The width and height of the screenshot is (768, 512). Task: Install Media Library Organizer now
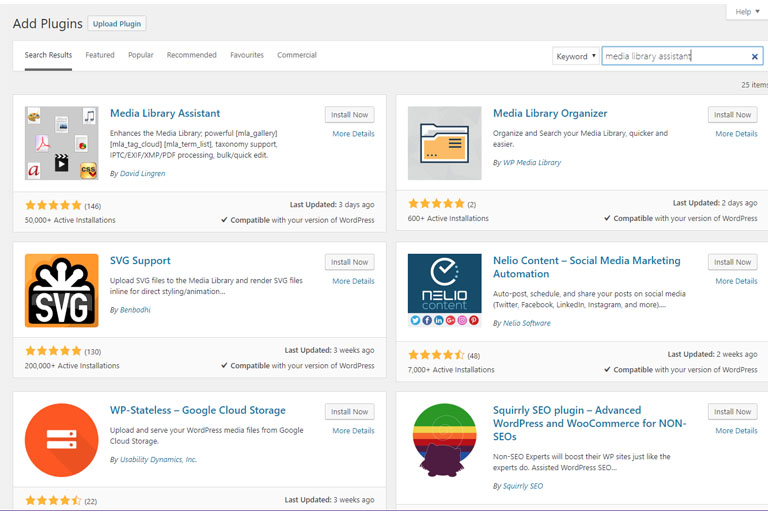click(x=732, y=115)
